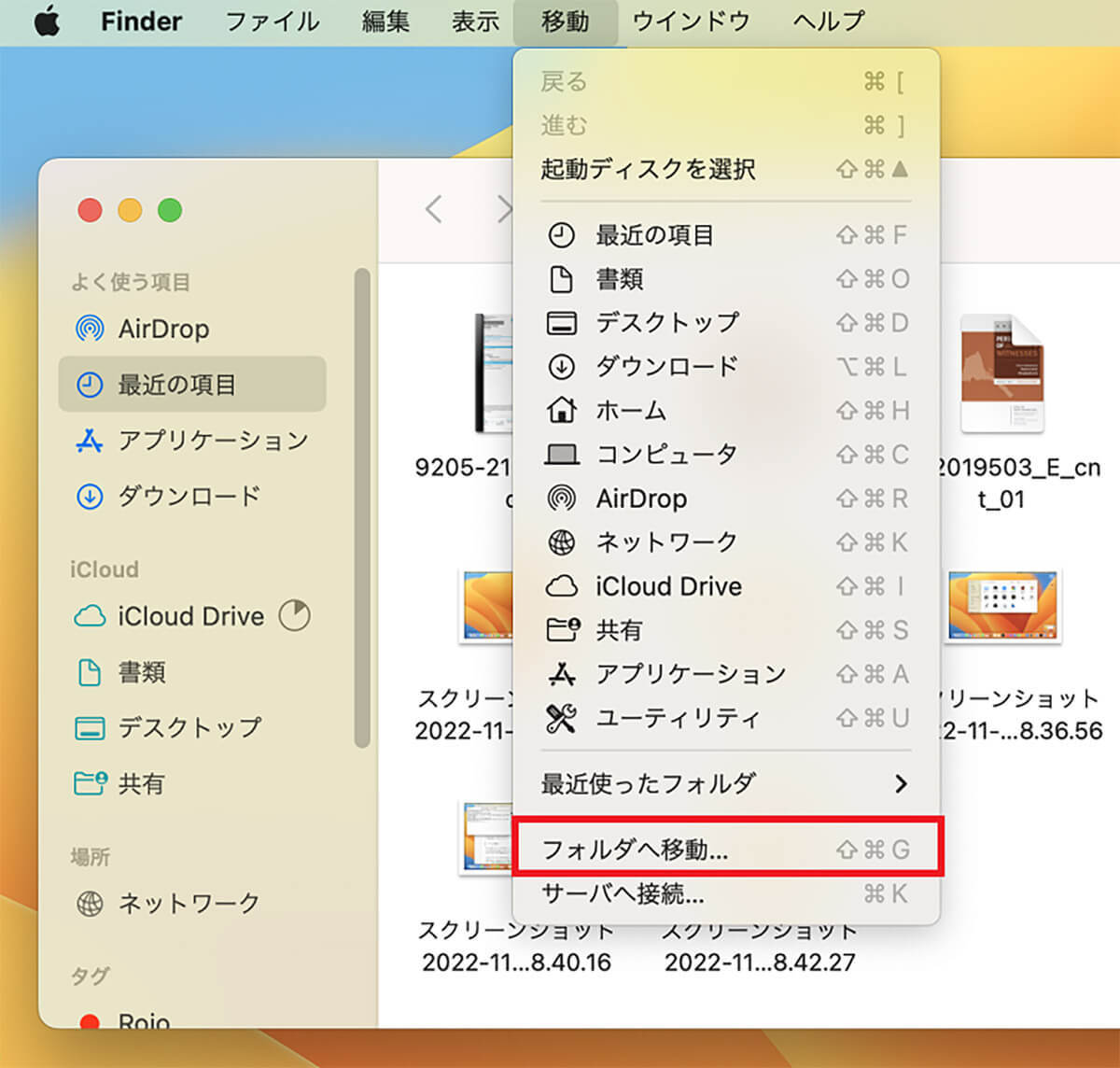Click the Finder sidebar scrollbar
Screen dimensions: 1120x1068
click(362, 508)
